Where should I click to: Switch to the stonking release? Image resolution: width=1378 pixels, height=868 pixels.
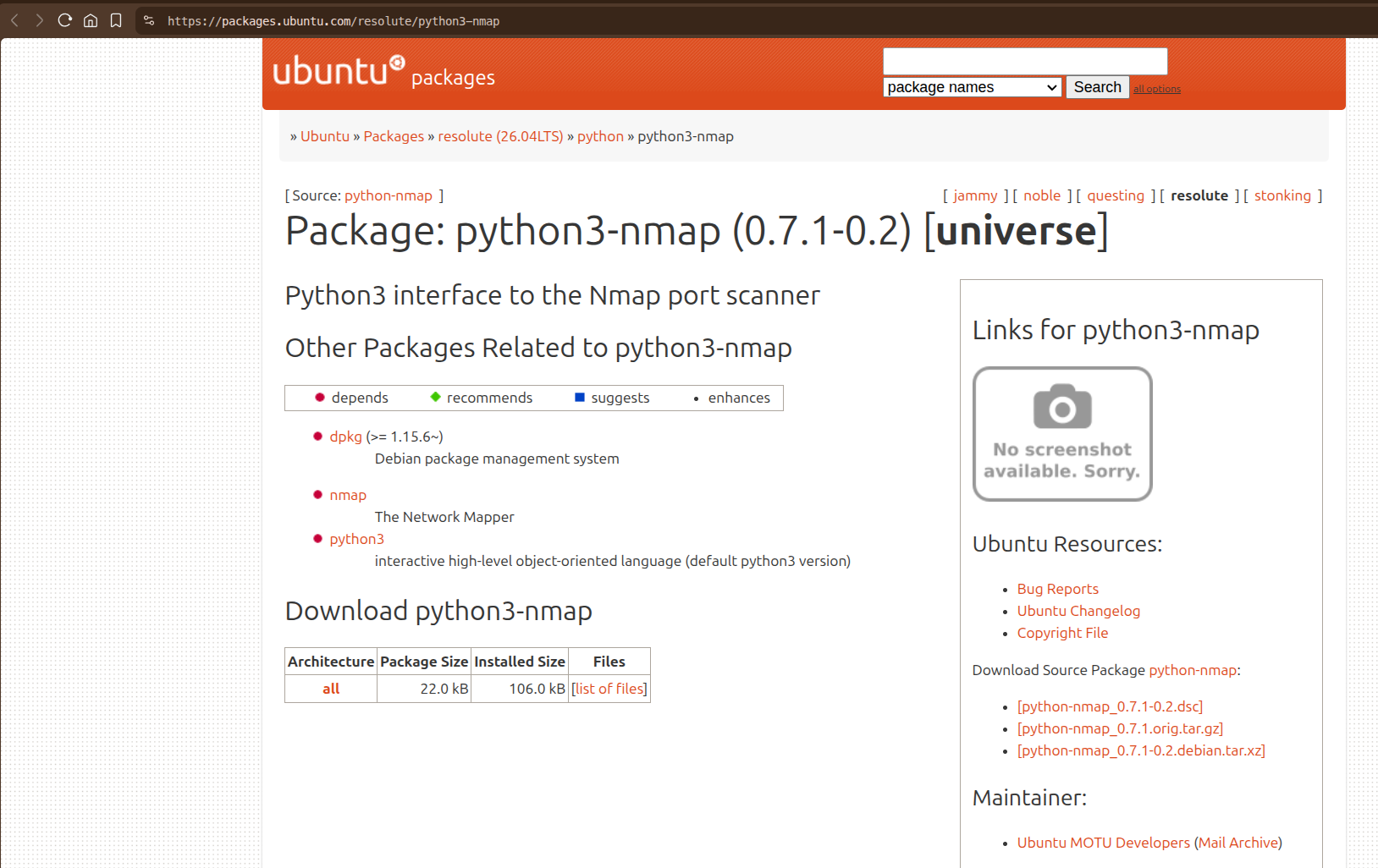(x=1282, y=195)
